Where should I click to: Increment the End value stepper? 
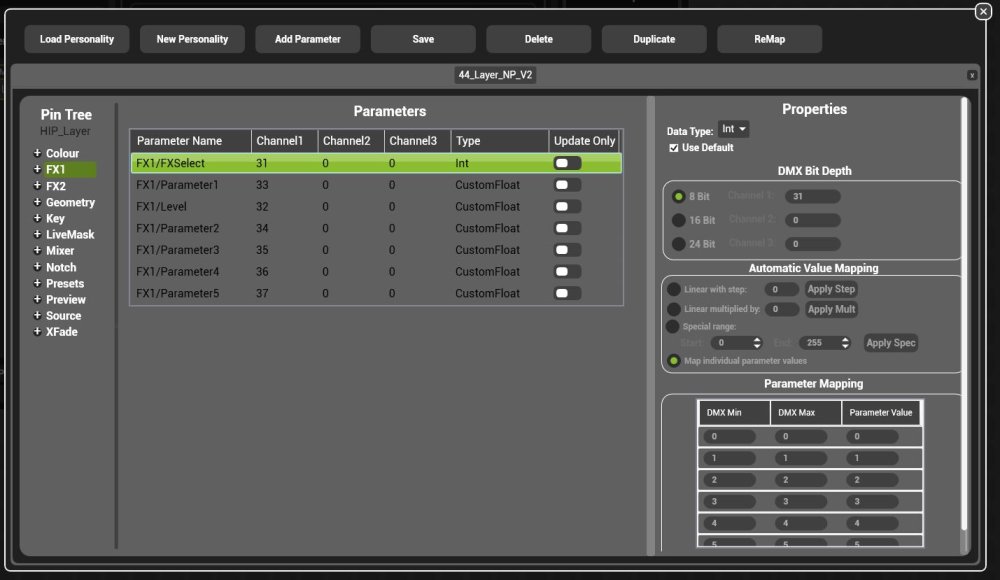[843, 339]
